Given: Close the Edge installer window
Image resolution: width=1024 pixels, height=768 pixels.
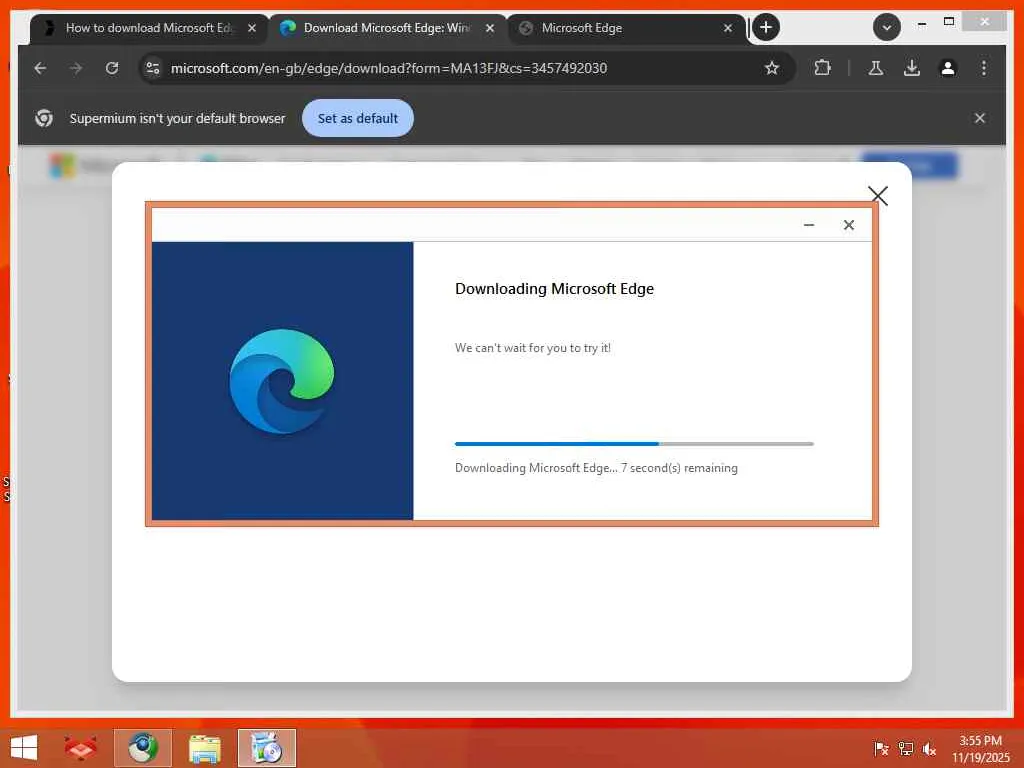Looking at the screenshot, I should [849, 225].
